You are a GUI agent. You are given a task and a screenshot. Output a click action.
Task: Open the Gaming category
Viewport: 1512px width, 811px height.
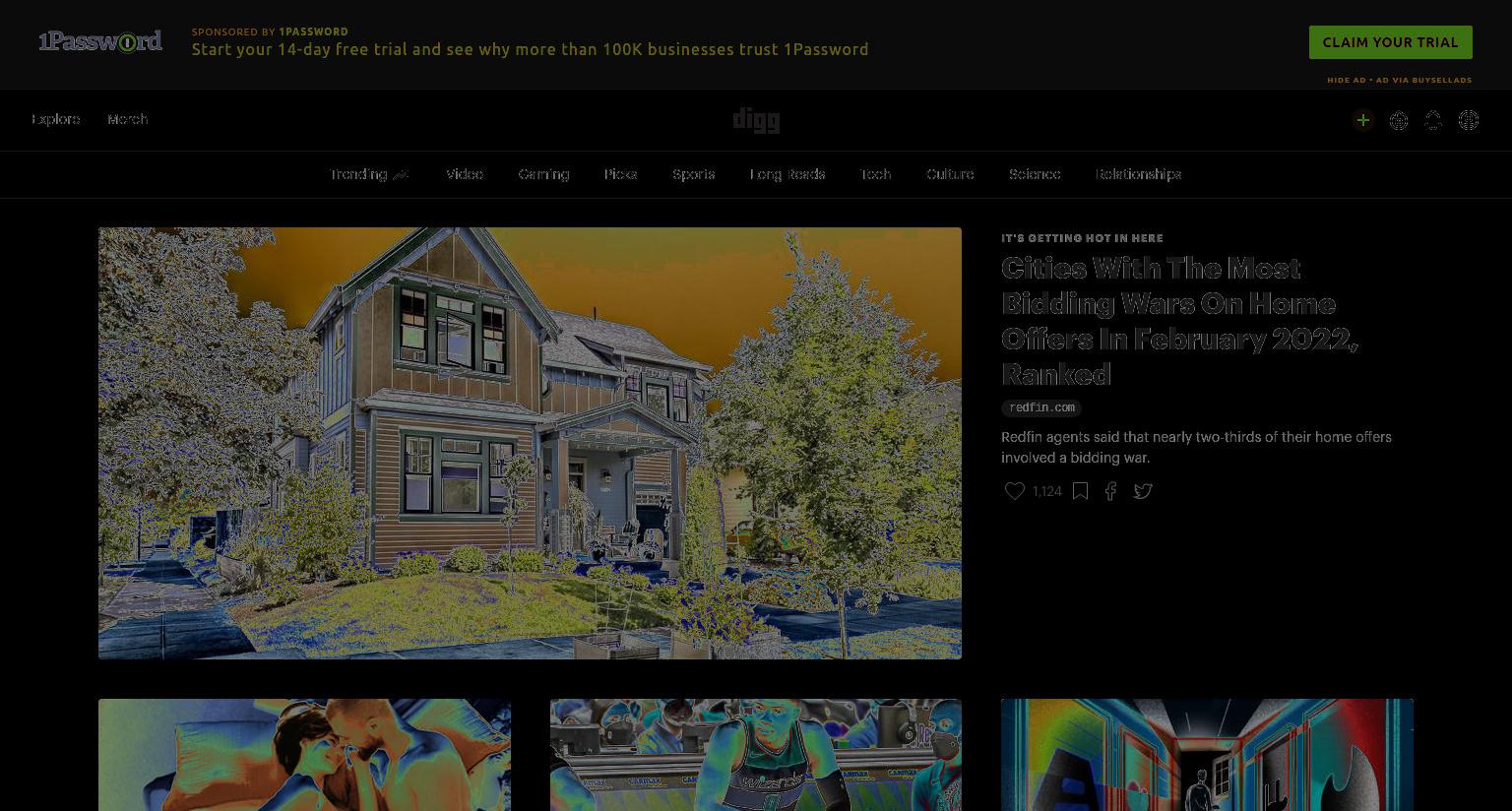[x=544, y=174]
